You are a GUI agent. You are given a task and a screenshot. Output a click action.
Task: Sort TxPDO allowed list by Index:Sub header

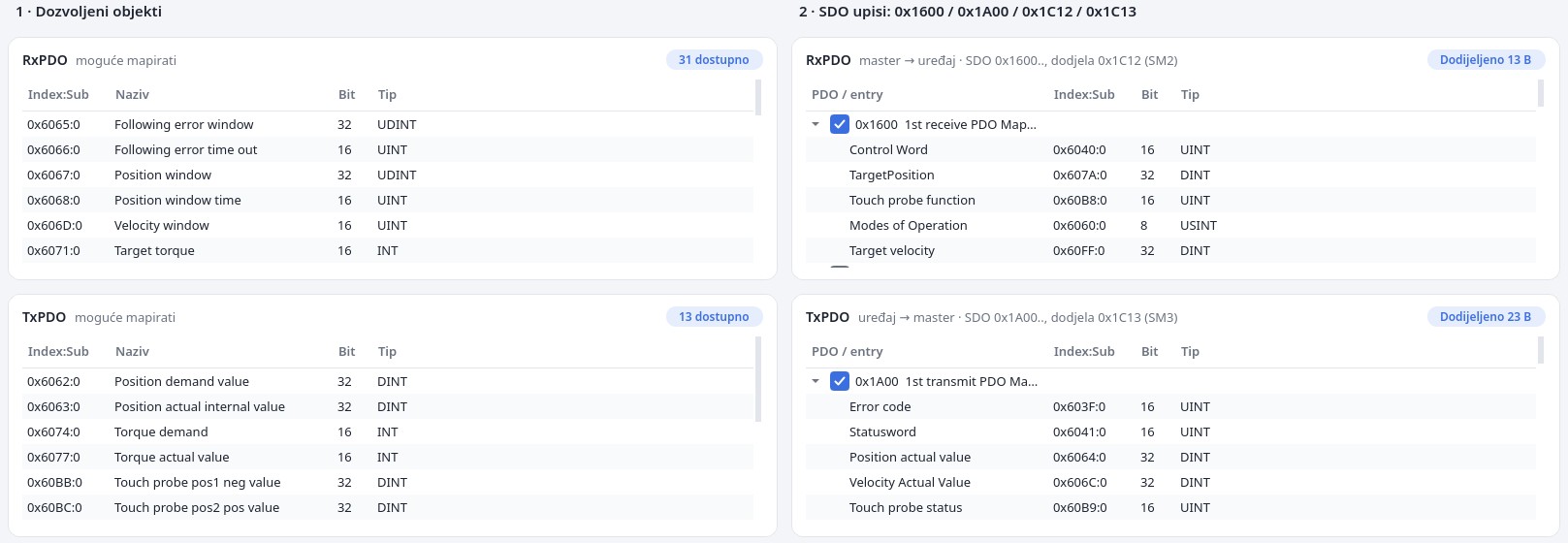pyautogui.click(x=58, y=352)
